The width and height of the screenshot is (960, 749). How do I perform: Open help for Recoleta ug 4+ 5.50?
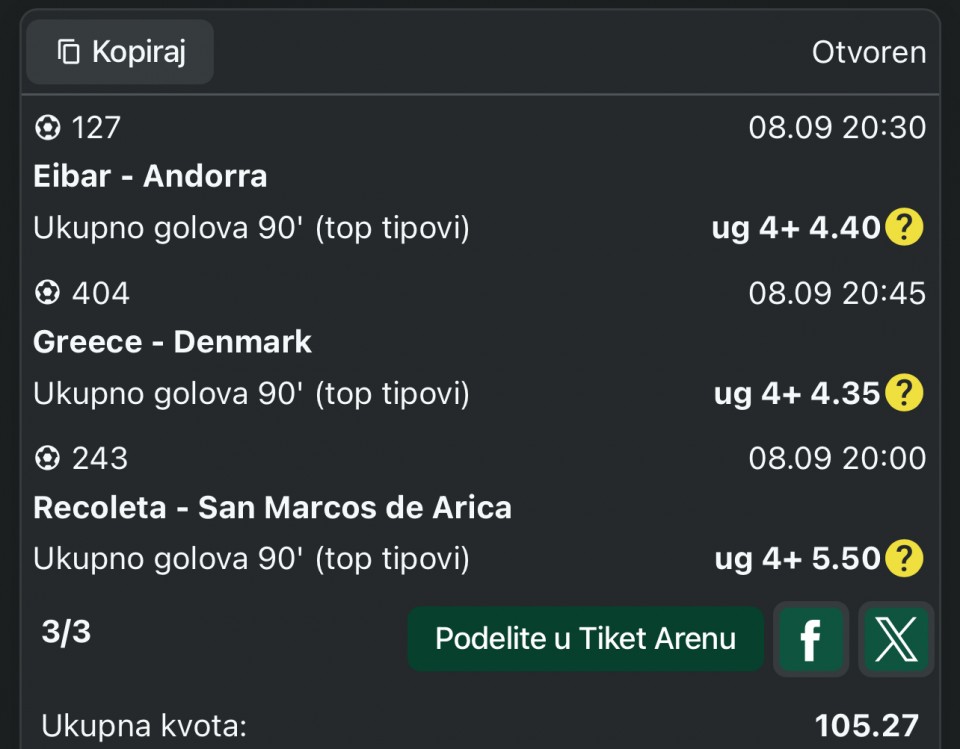(904, 558)
